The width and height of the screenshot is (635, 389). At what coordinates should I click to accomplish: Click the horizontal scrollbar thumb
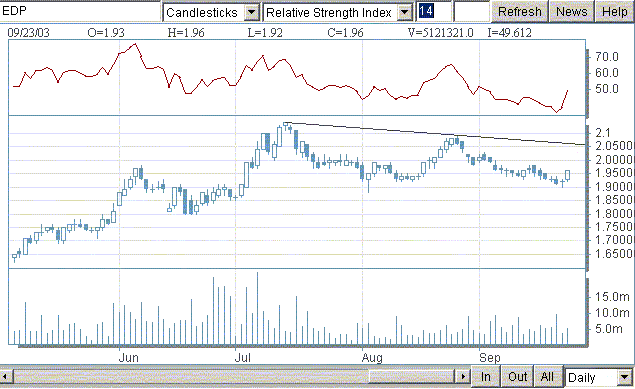click(x=411, y=377)
